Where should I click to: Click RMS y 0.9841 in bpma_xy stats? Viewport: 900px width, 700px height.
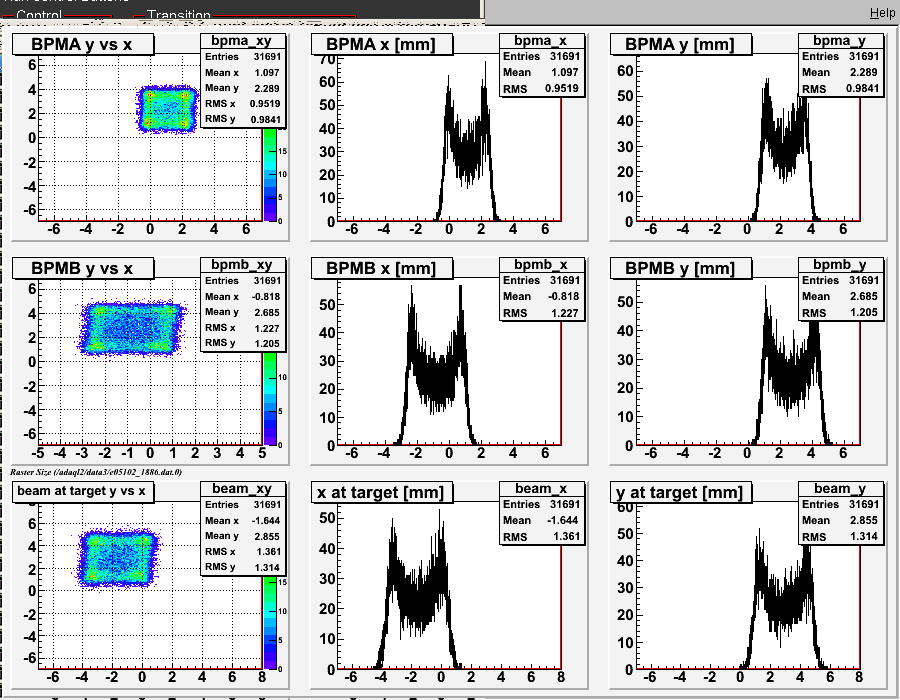(x=242, y=119)
